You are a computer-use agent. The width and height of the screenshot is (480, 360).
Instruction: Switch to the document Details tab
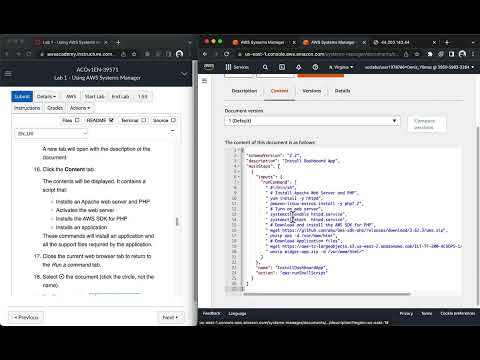342,91
